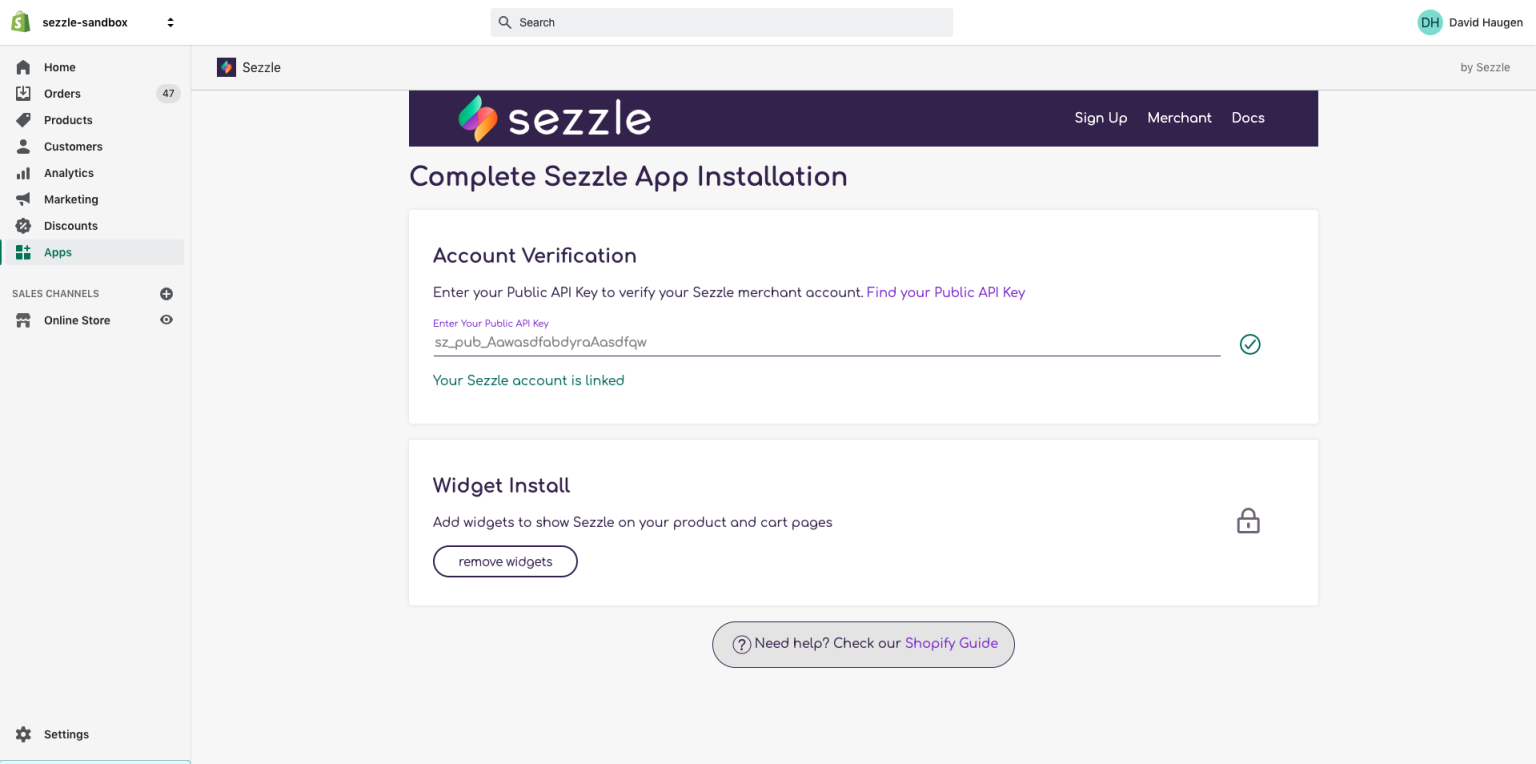
Task: Open the David Haugen account menu
Action: pos(1470,22)
